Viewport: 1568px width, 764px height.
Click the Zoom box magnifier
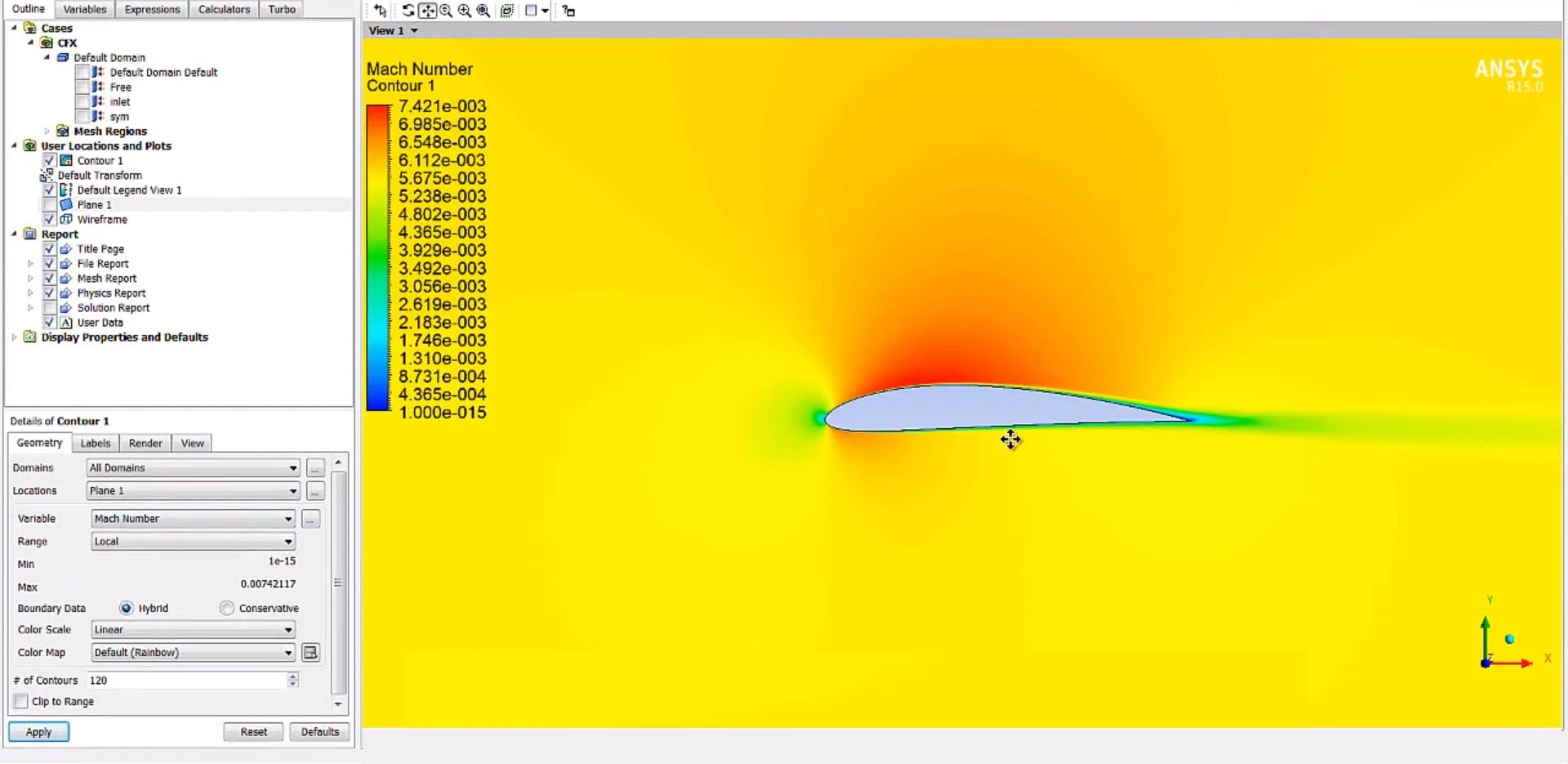pyautogui.click(x=483, y=11)
